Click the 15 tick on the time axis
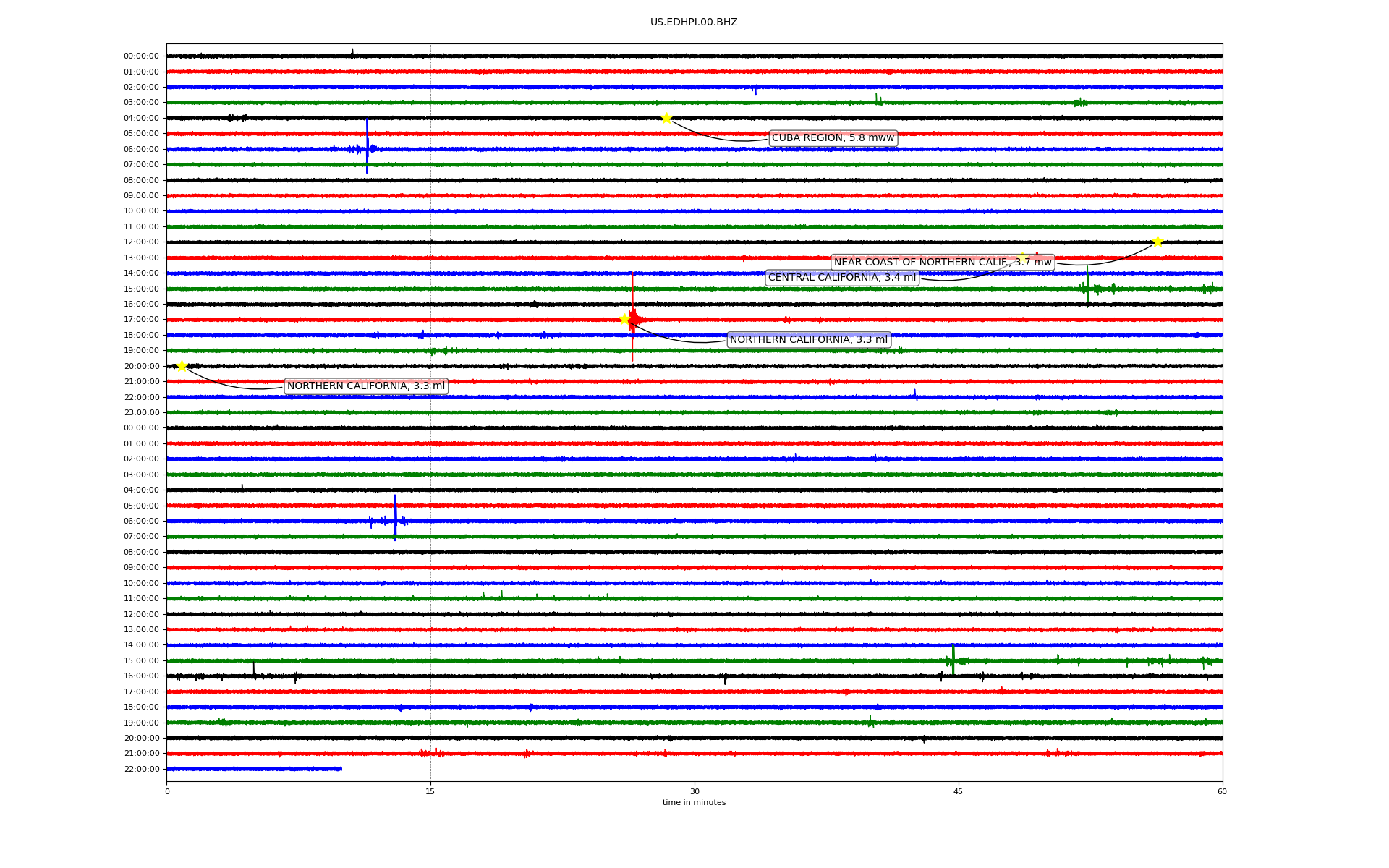Image resolution: width=1389 pixels, height=868 pixels. [430, 791]
